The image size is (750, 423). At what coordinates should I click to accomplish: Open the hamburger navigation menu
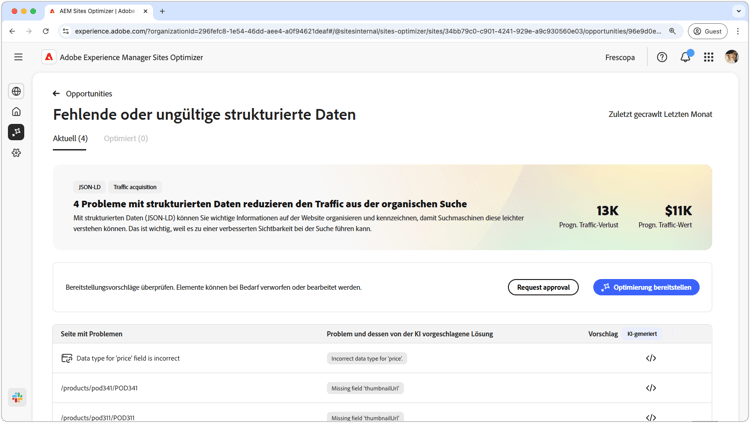point(18,57)
